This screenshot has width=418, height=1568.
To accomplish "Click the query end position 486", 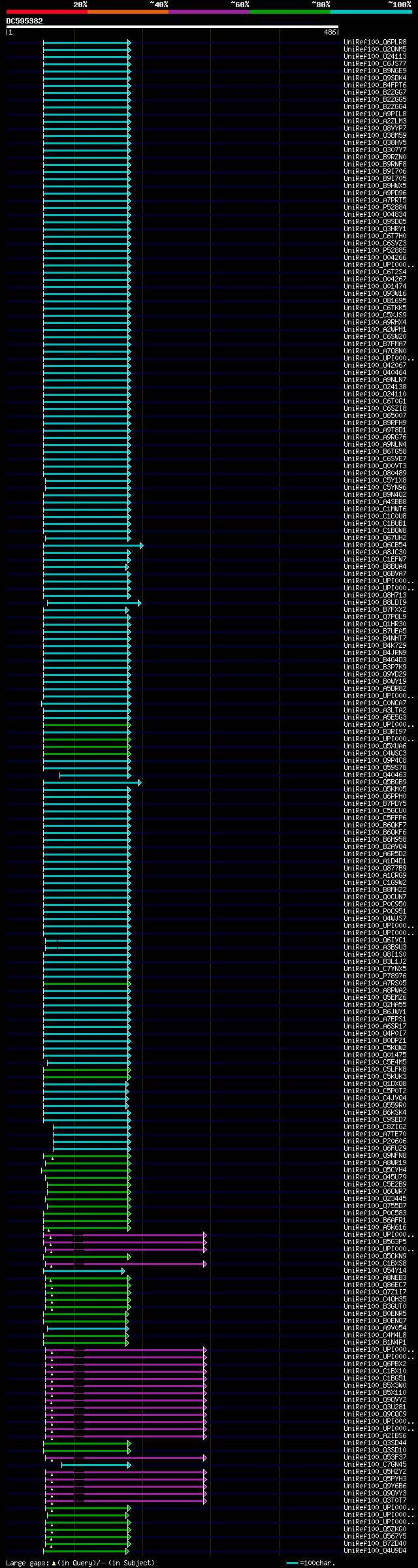I will (x=330, y=32).
